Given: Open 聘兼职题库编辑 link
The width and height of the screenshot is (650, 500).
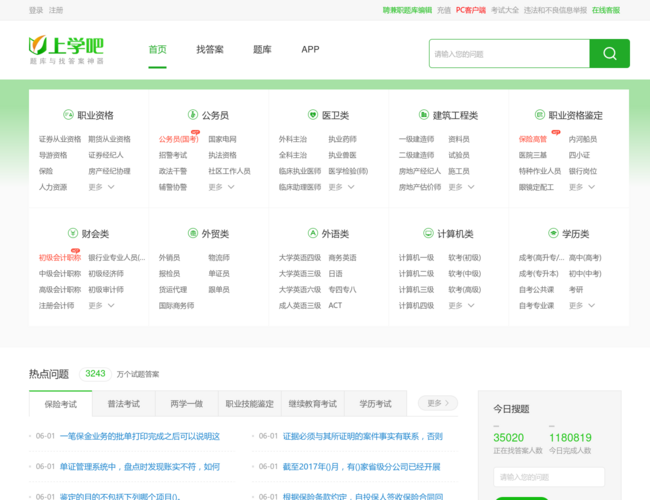Looking at the screenshot, I should coord(407,10).
